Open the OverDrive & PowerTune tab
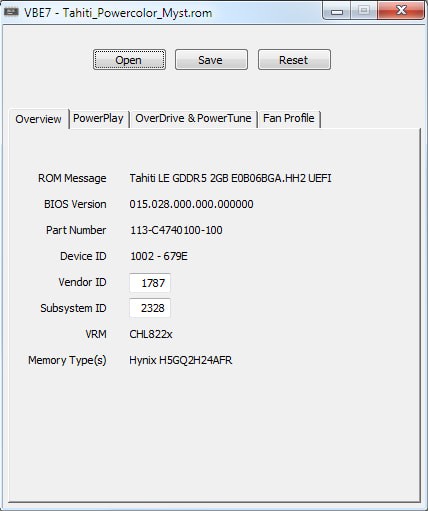 (193, 118)
